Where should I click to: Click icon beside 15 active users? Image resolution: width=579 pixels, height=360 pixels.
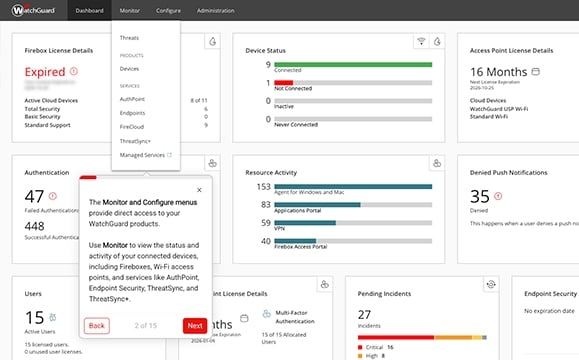point(53,317)
